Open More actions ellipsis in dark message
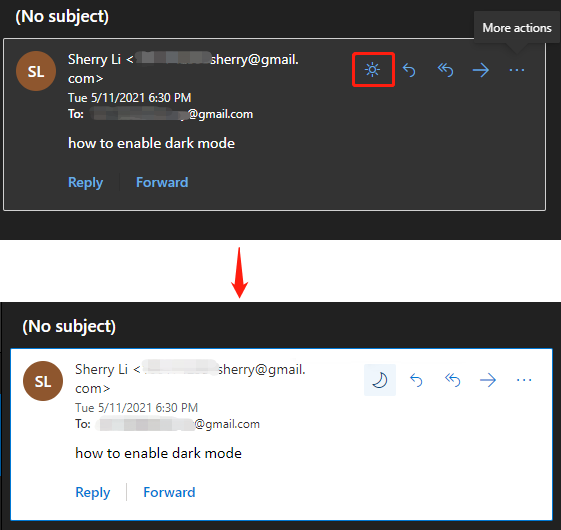 pos(517,70)
